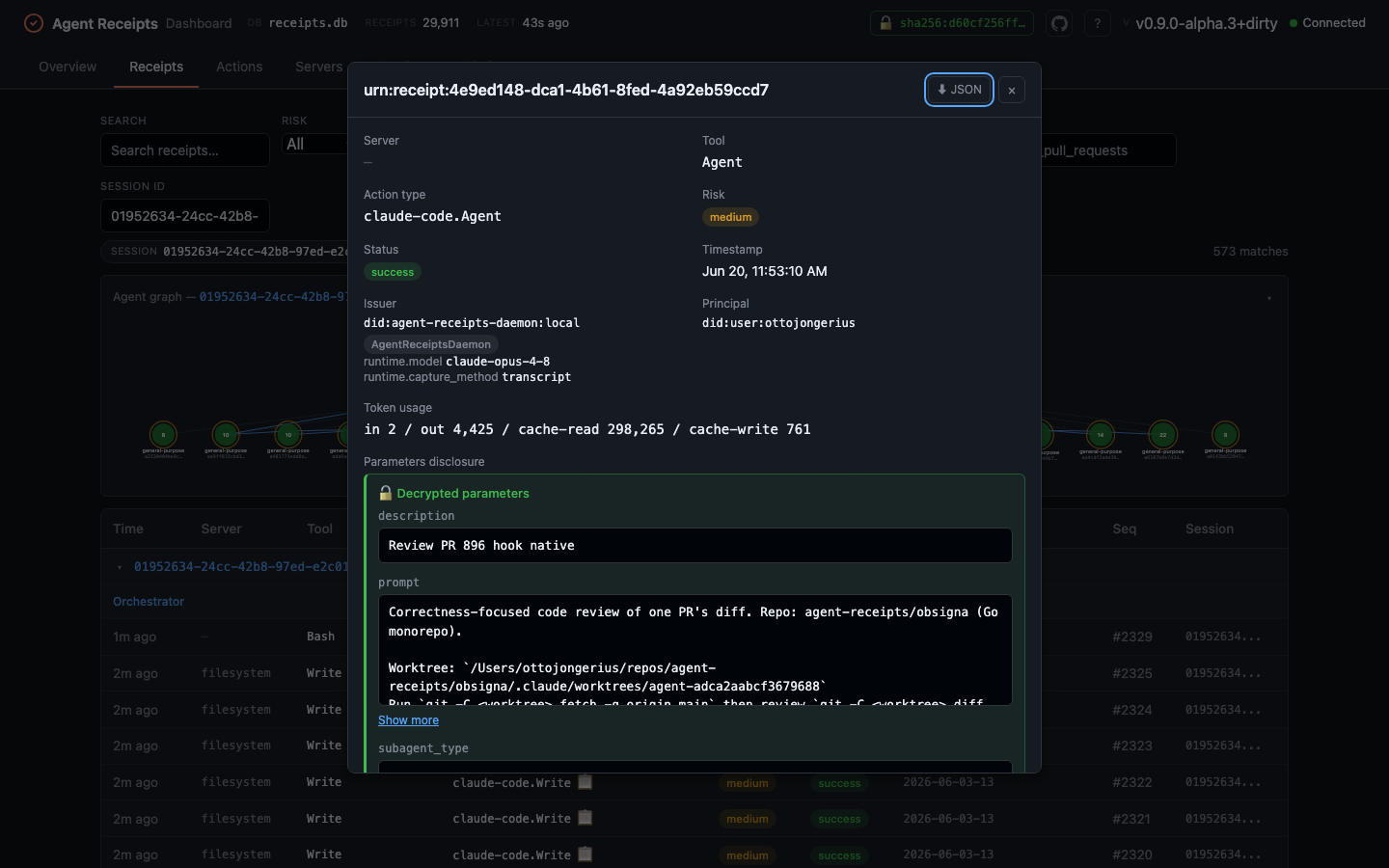Image resolution: width=1389 pixels, height=868 pixels.
Task: Click the 573 matches count
Action: point(1250,252)
